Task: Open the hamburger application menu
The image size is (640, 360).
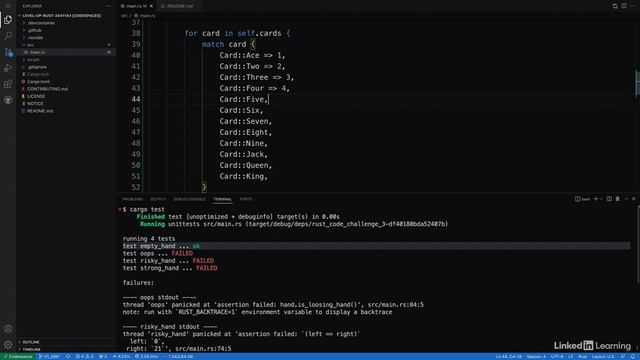Action: point(8,6)
